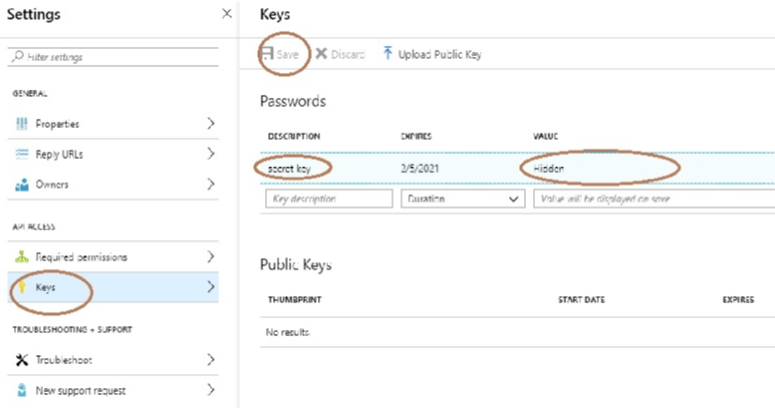Click the yellow Keys icon

(22, 287)
